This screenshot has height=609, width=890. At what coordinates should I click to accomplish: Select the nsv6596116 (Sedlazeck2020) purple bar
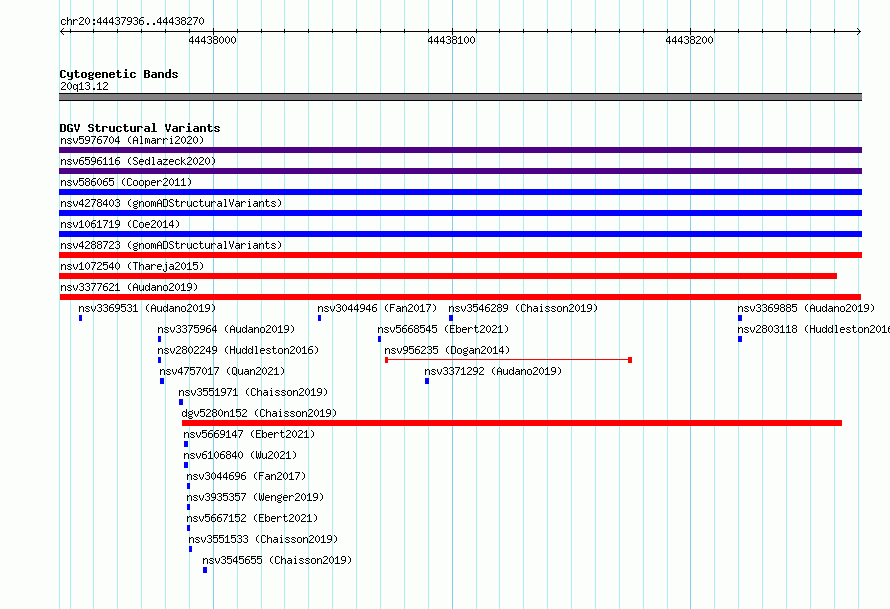[x=460, y=171]
